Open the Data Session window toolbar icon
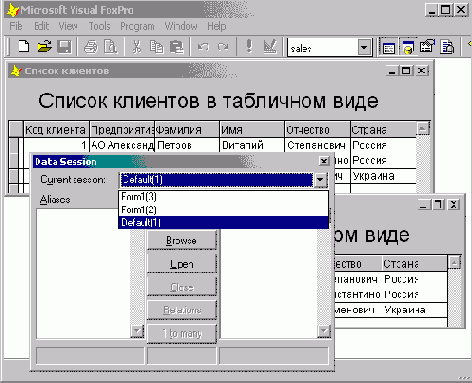 coord(408,47)
